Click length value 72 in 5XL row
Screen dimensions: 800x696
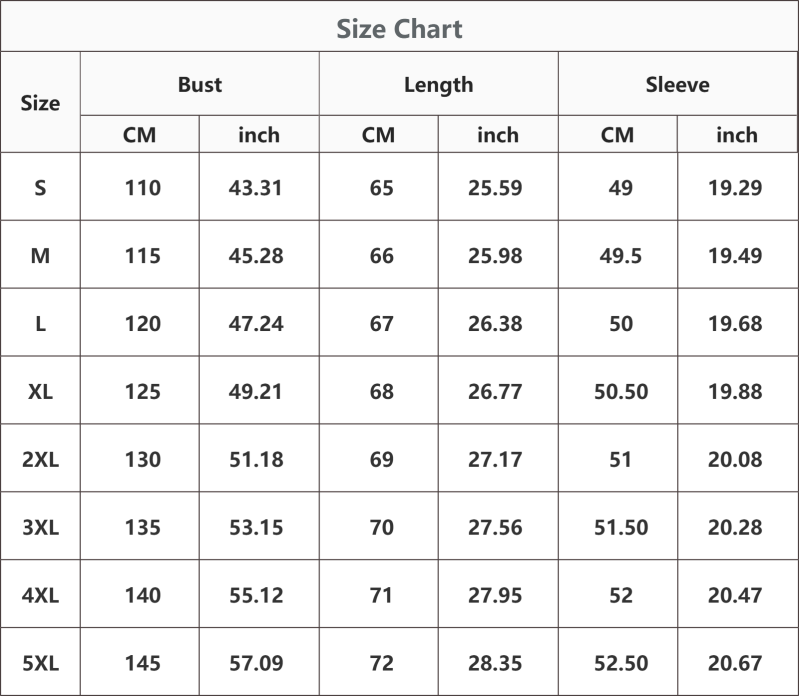tap(382, 663)
